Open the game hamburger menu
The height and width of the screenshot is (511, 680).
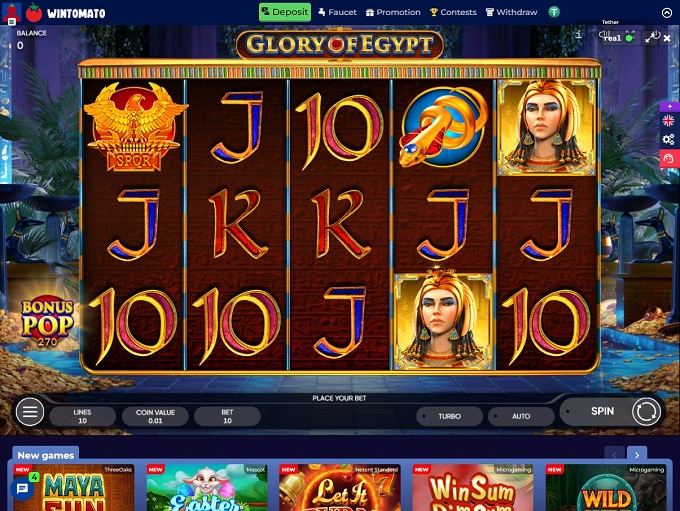[x=29, y=411]
